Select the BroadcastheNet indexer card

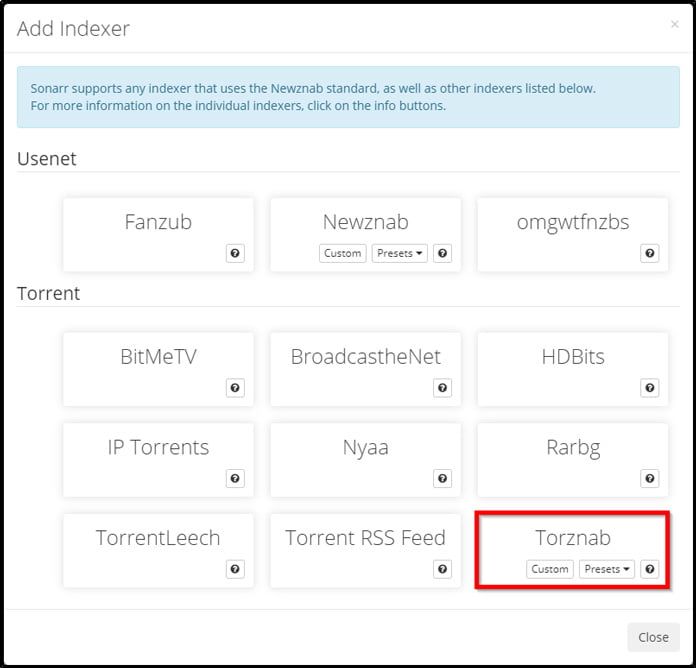pos(366,369)
